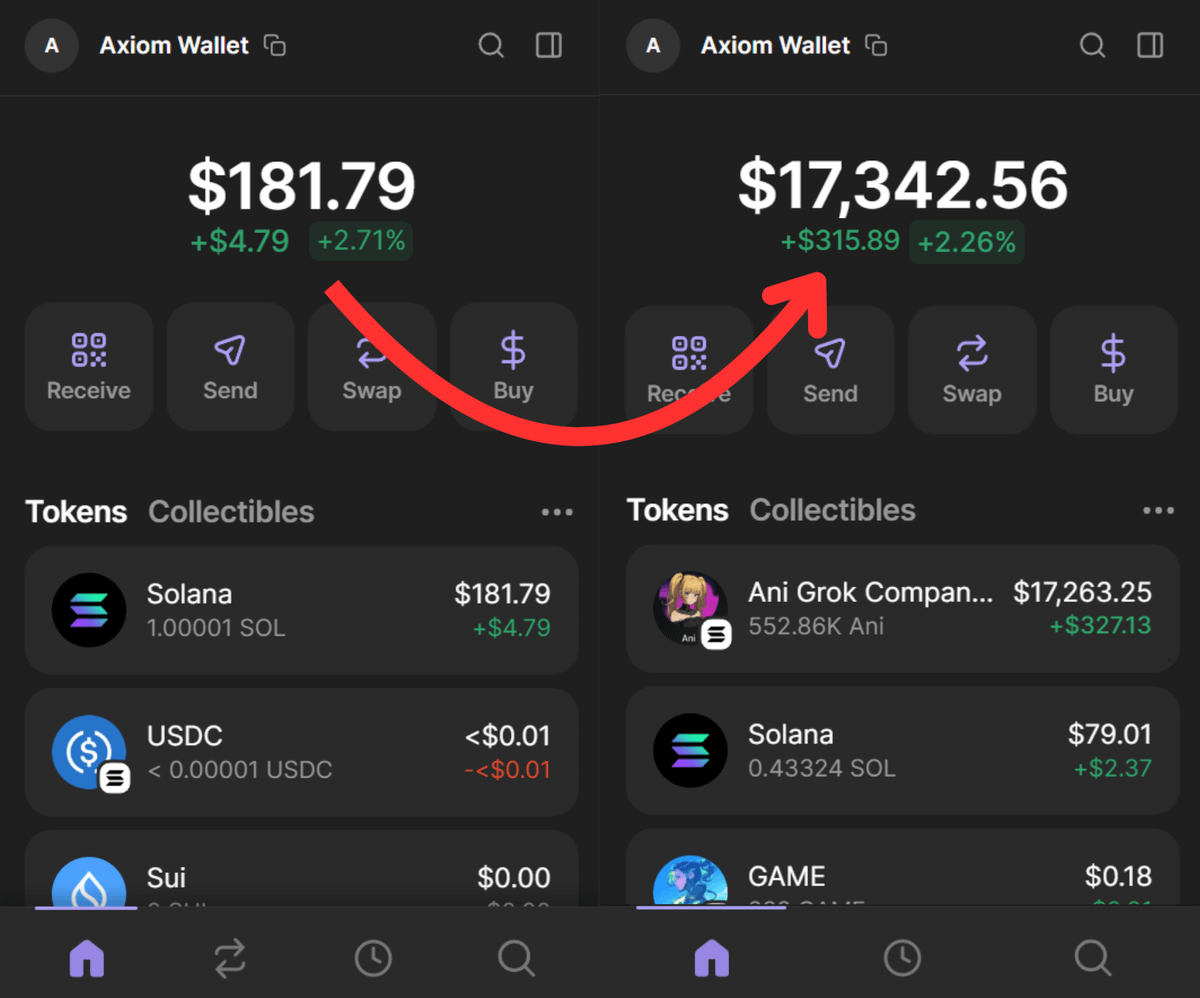The width and height of the screenshot is (1200, 998).
Task: Click the right wallet account avatar A
Action: point(653,46)
